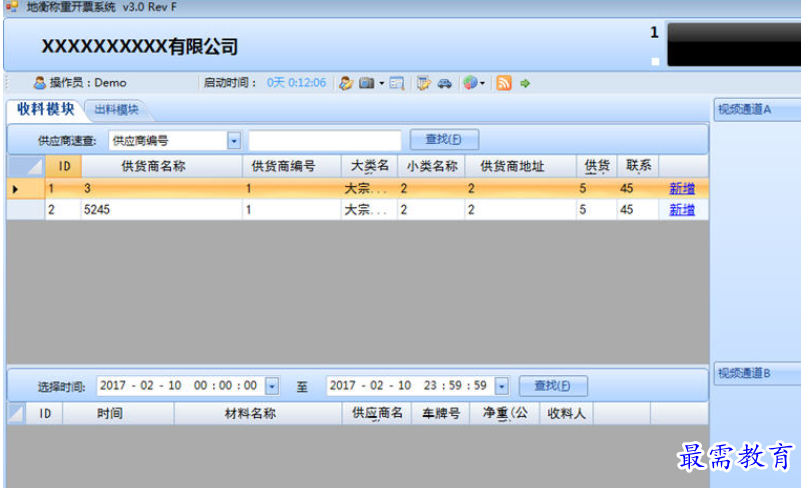
Task: Click the report window icon in toolbar
Action: (396, 83)
